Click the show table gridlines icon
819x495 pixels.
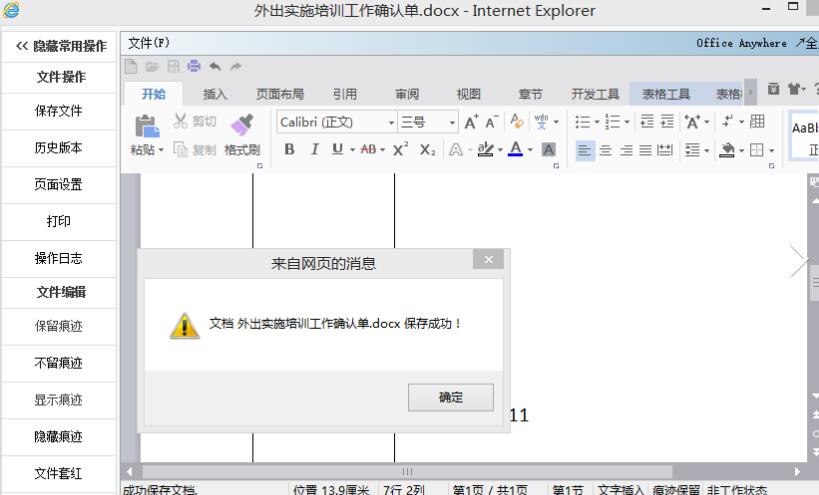757,122
